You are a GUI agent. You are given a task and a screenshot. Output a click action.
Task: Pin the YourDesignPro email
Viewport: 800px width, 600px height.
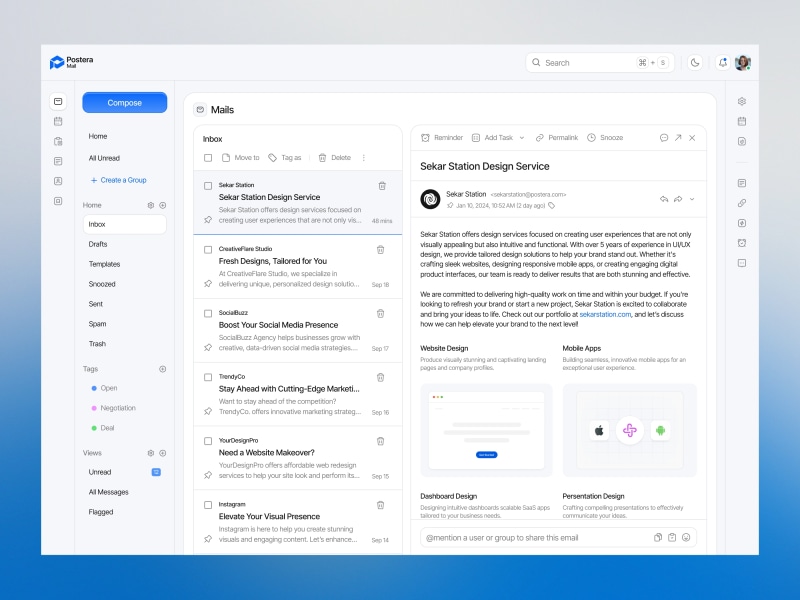pyautogui.click(x=208, y=475)
